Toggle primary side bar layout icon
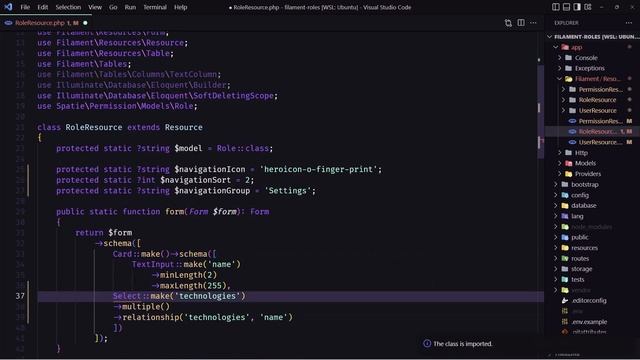 click(556, 7)
